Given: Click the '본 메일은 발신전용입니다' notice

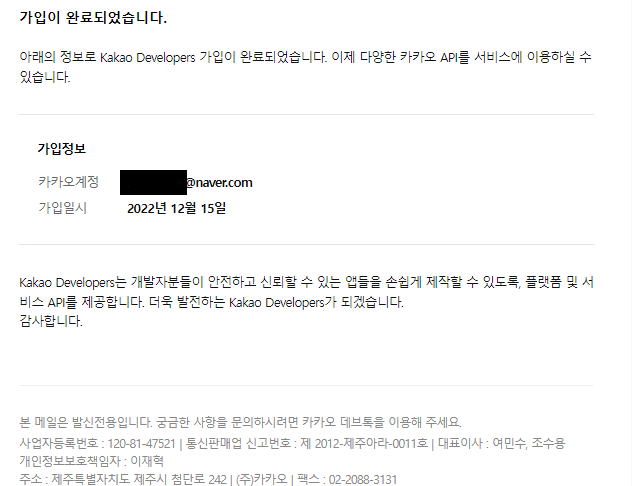Looking at the screenshot, I should tap(86, 422).
